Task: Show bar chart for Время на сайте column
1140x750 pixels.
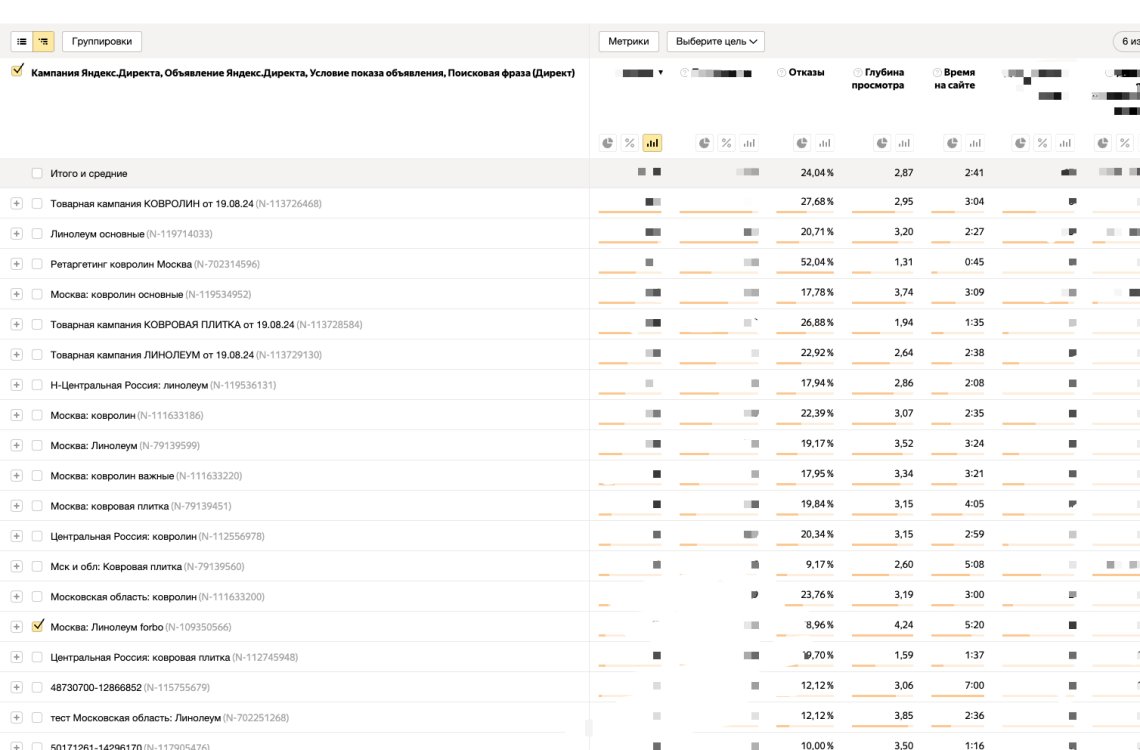Action: (x=975, y=143)
